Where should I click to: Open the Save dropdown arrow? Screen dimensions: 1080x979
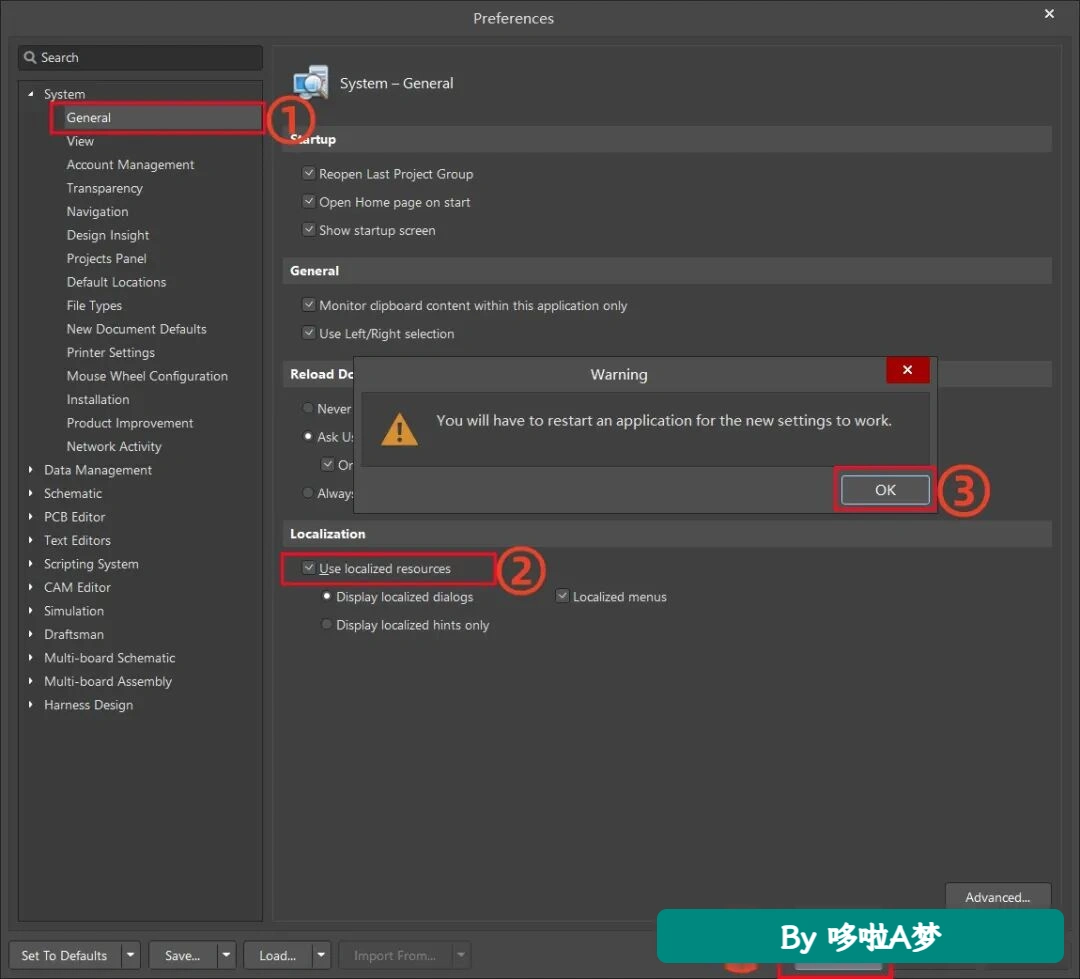[x=226, y=955]
